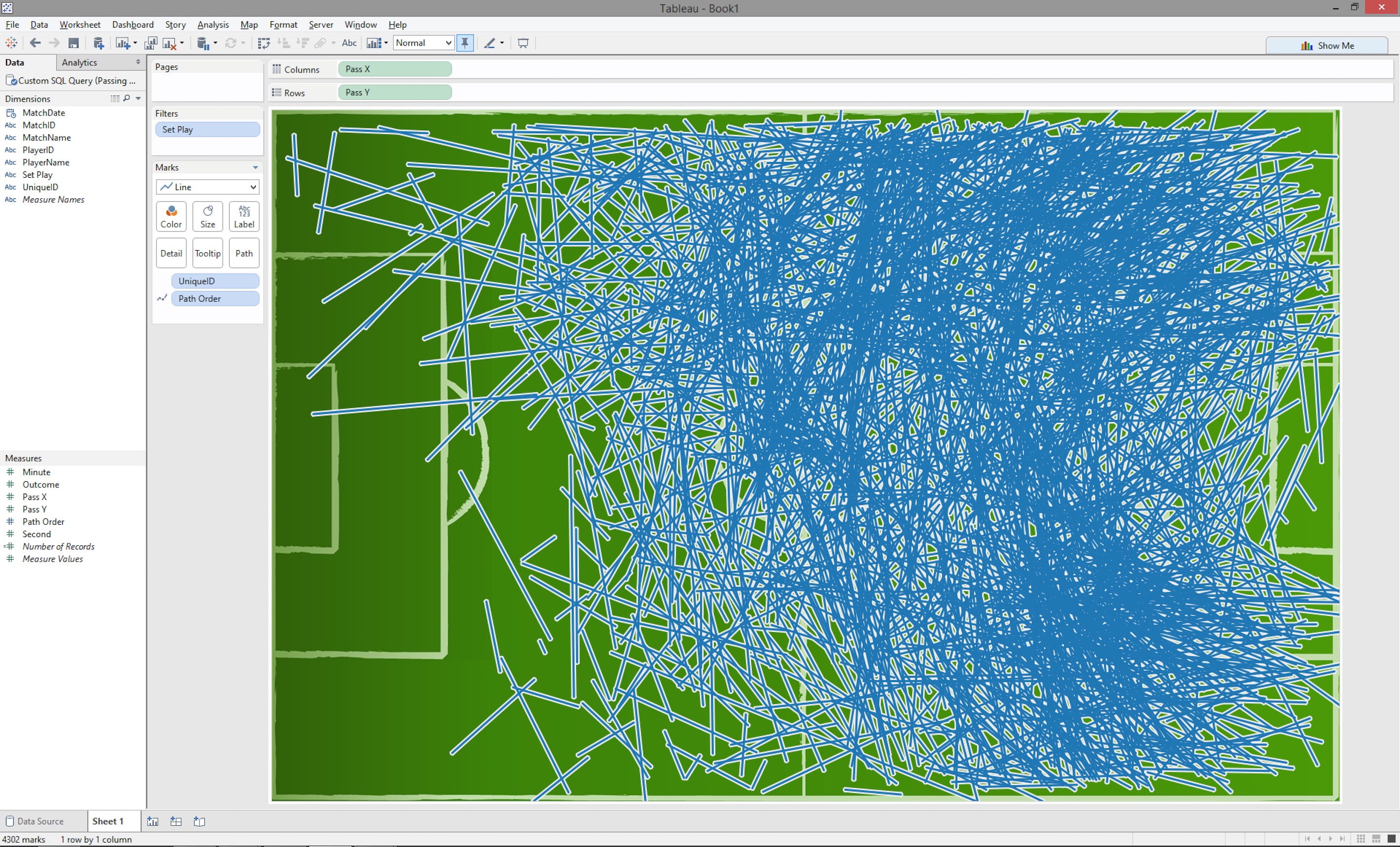1400x847 pixels.
Task: Click the Undo back arrow
Action: click(35, 42)
